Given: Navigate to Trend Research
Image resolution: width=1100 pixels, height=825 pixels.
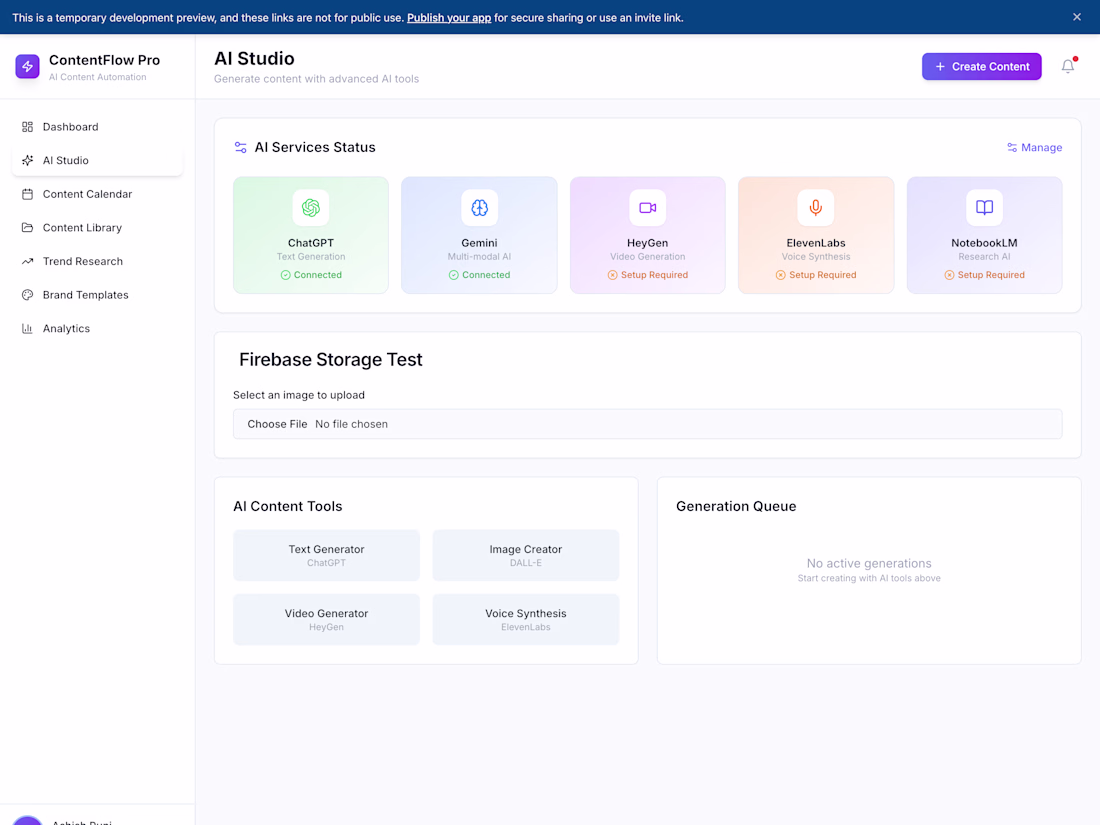Looking at the screenshot, I should (x=98, y=262).
